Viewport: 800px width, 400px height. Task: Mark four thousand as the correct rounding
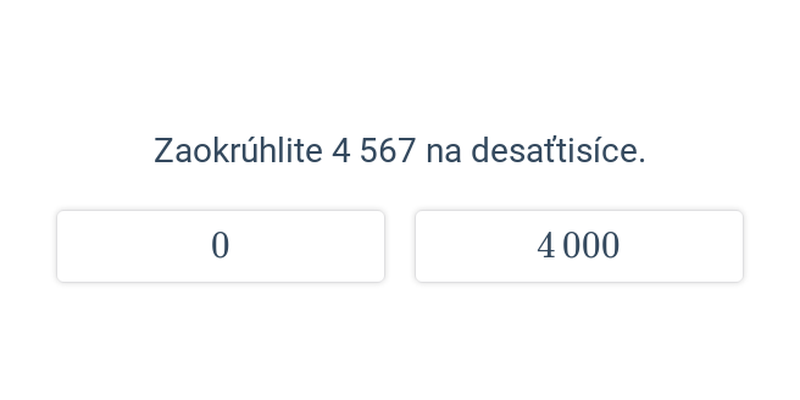[x=579, y=246]
